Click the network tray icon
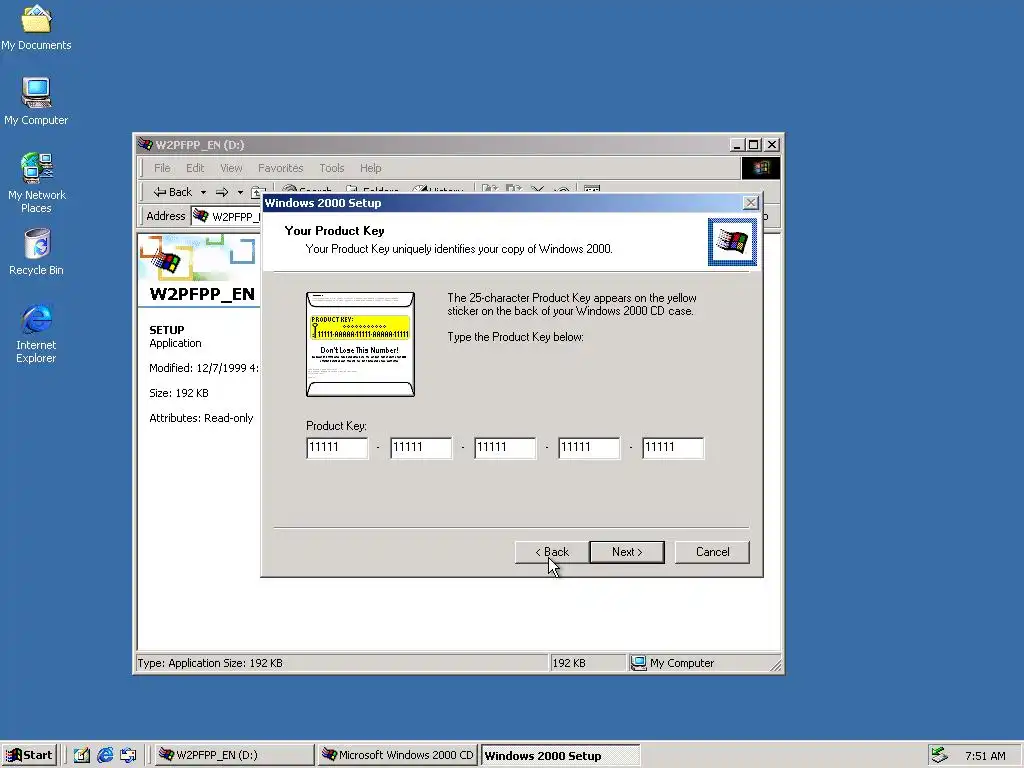1024x768 pixels. pos(939,755)
